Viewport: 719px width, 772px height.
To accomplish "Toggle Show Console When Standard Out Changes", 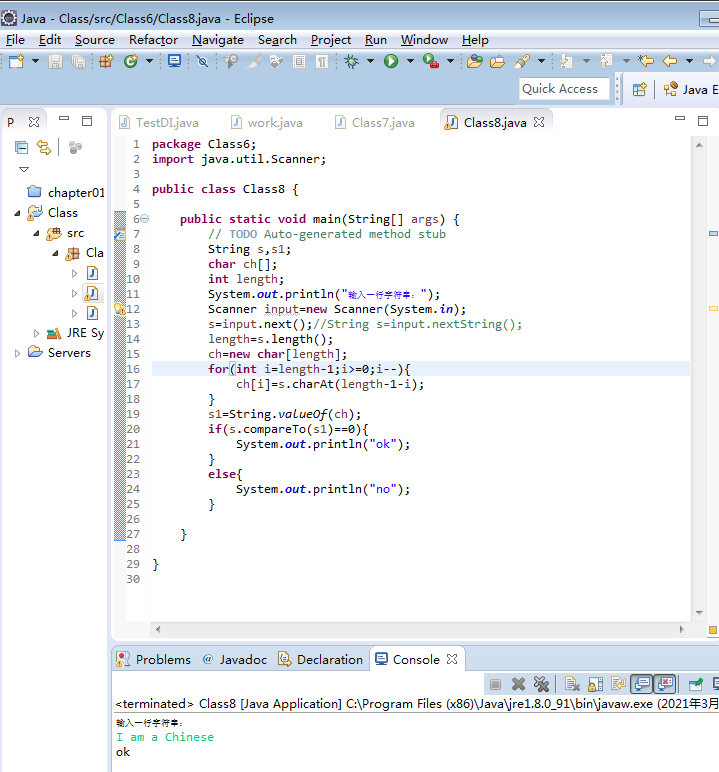I will [x=641, y=684].
